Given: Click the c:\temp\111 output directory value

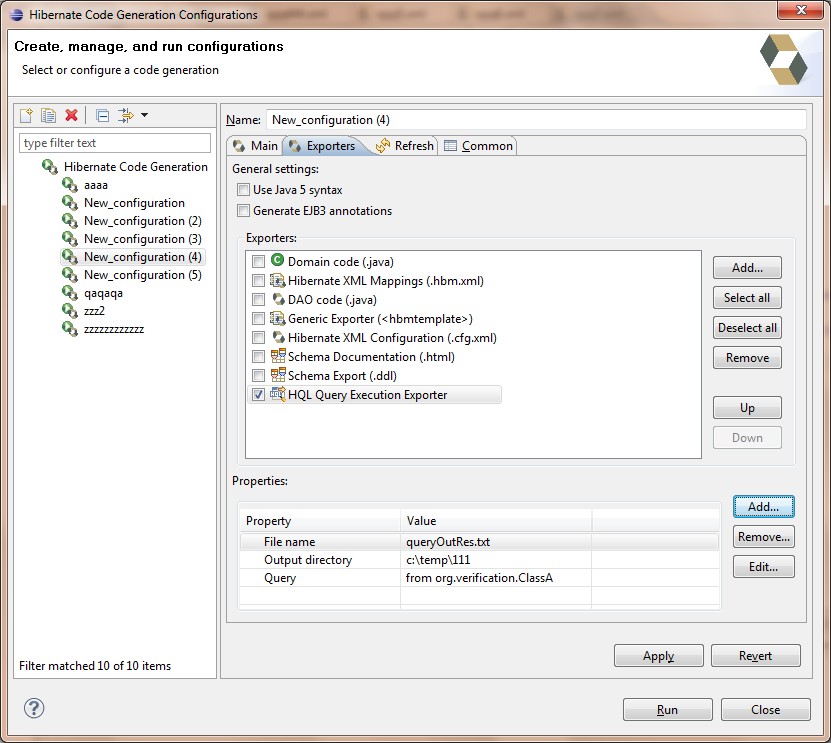Looking at the screenshot, I should coord(438,560).
